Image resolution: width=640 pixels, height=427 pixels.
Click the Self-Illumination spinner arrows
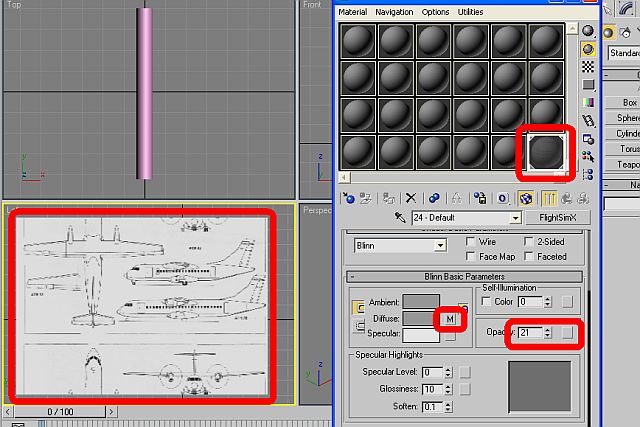pos(548,302)
